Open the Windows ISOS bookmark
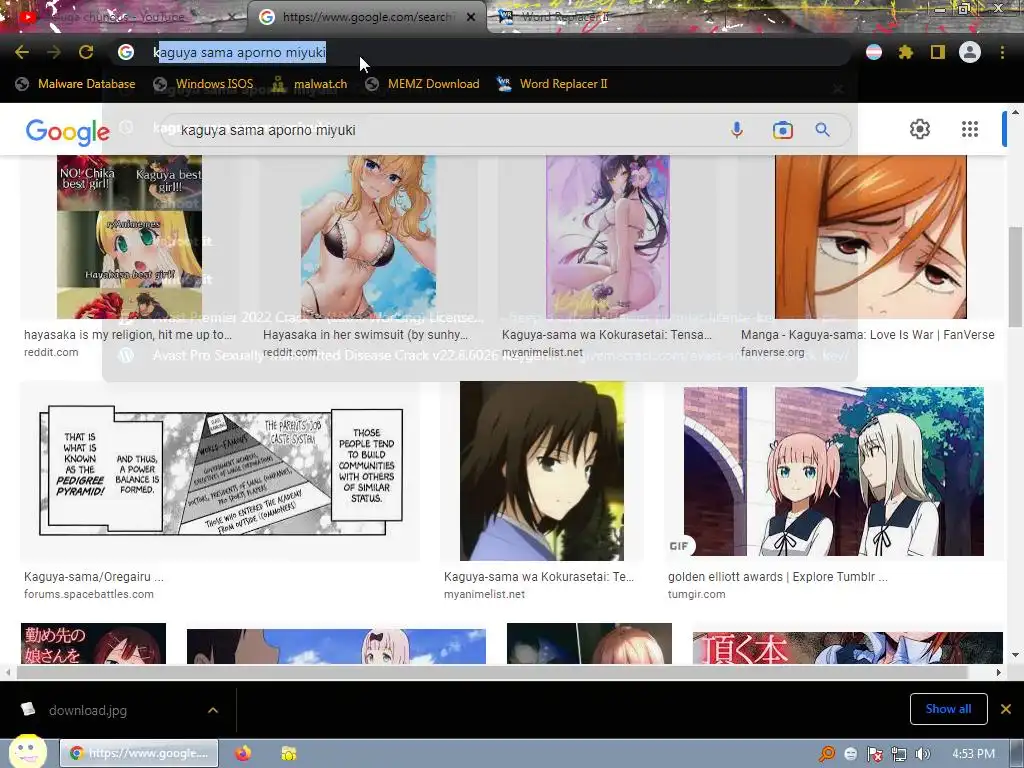 203,84
